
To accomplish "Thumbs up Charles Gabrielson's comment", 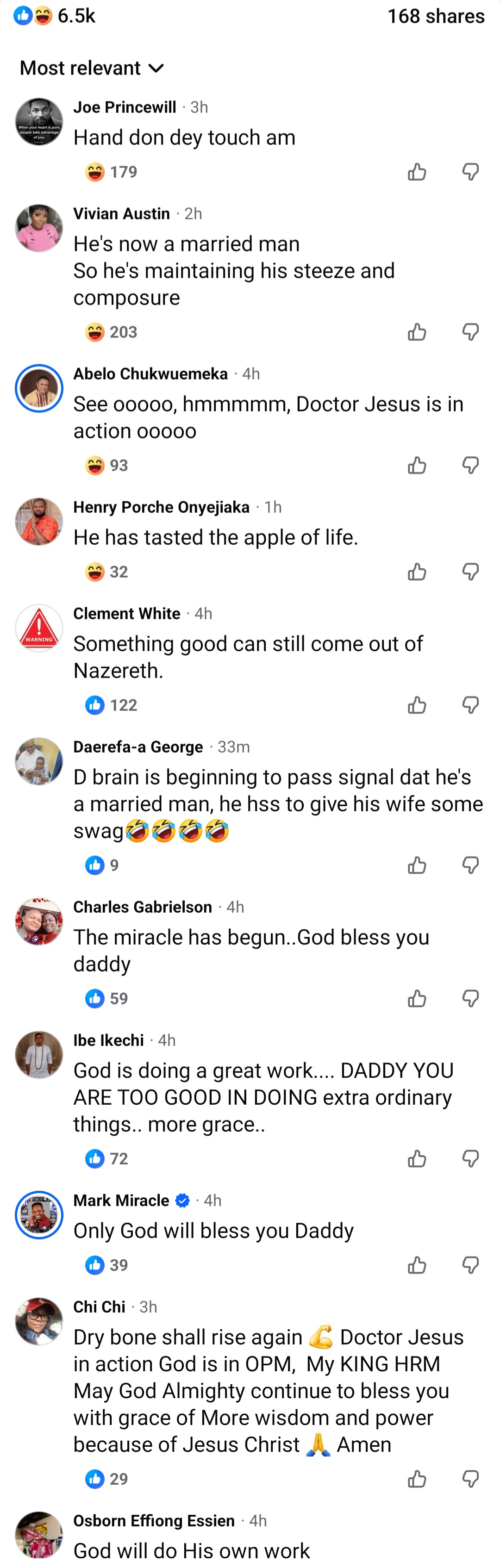I will 417,998.
